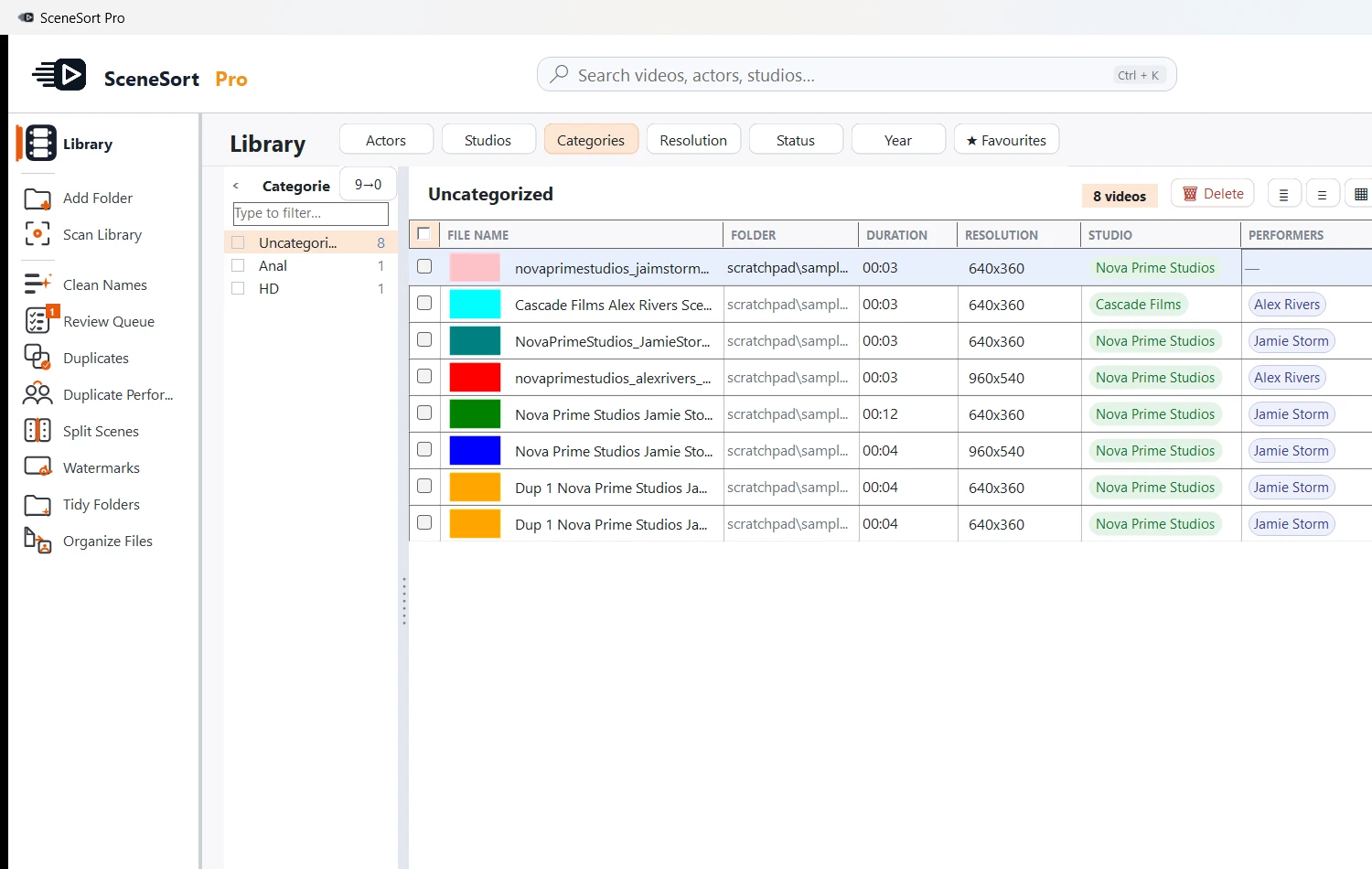Check the novaprimestudios_alexrivers row checkbox
1372x869 pixels.
[424, 377]
